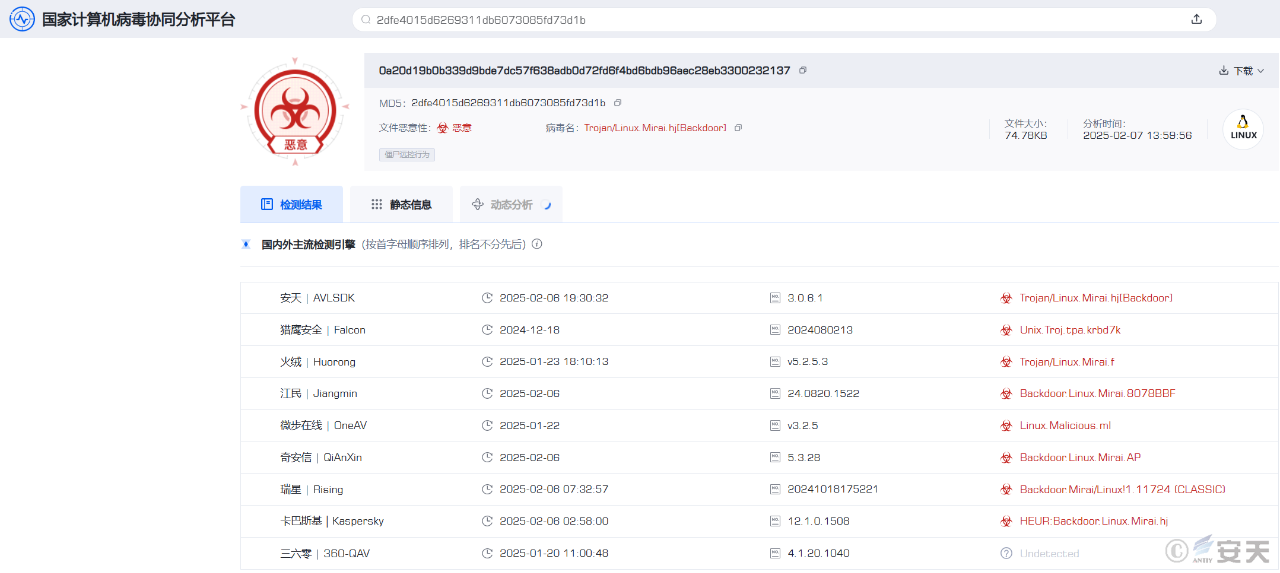Click the clock icon in Huorong row

coord(487,362)
